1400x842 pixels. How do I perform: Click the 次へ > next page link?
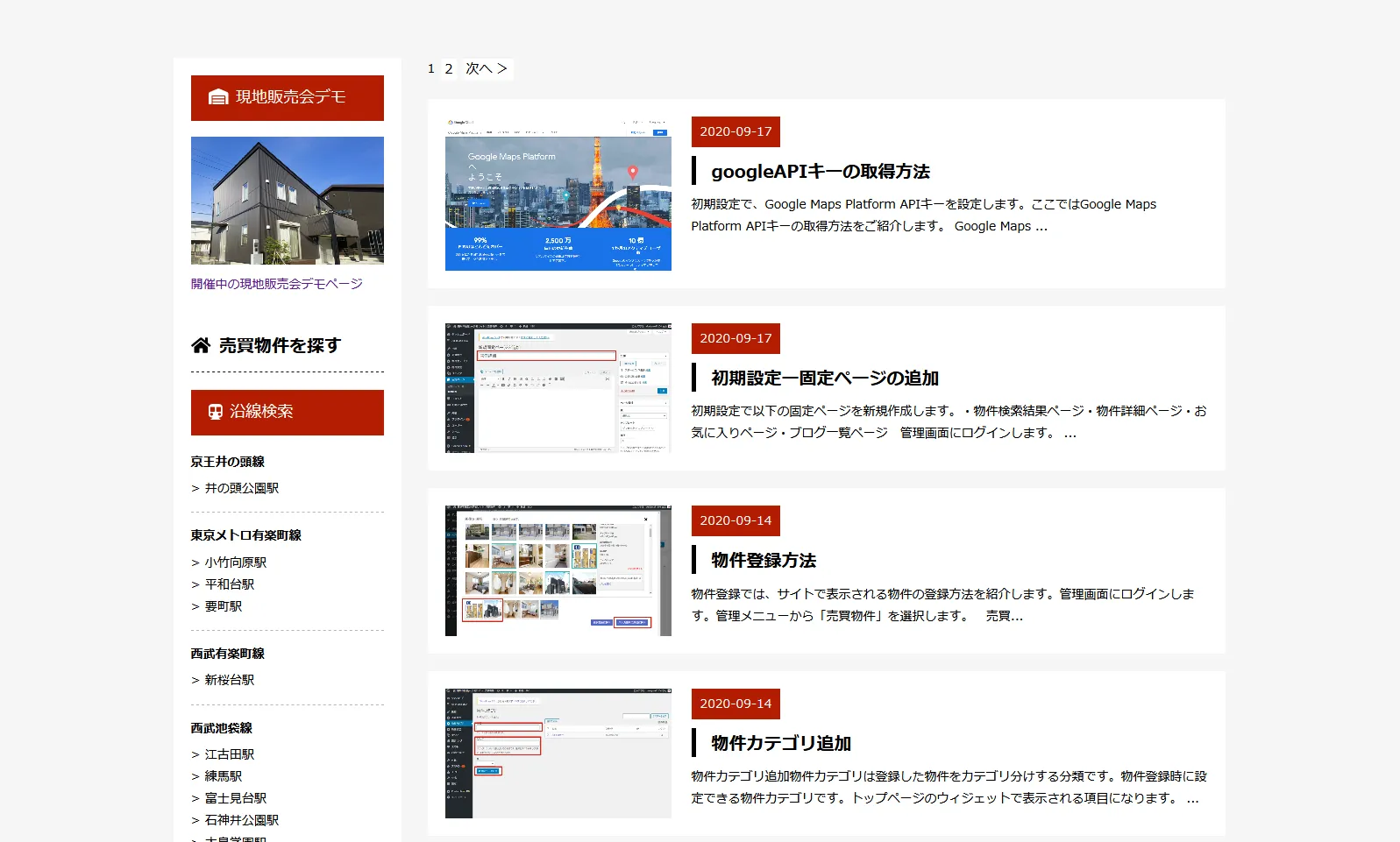[x=487, y=69]
